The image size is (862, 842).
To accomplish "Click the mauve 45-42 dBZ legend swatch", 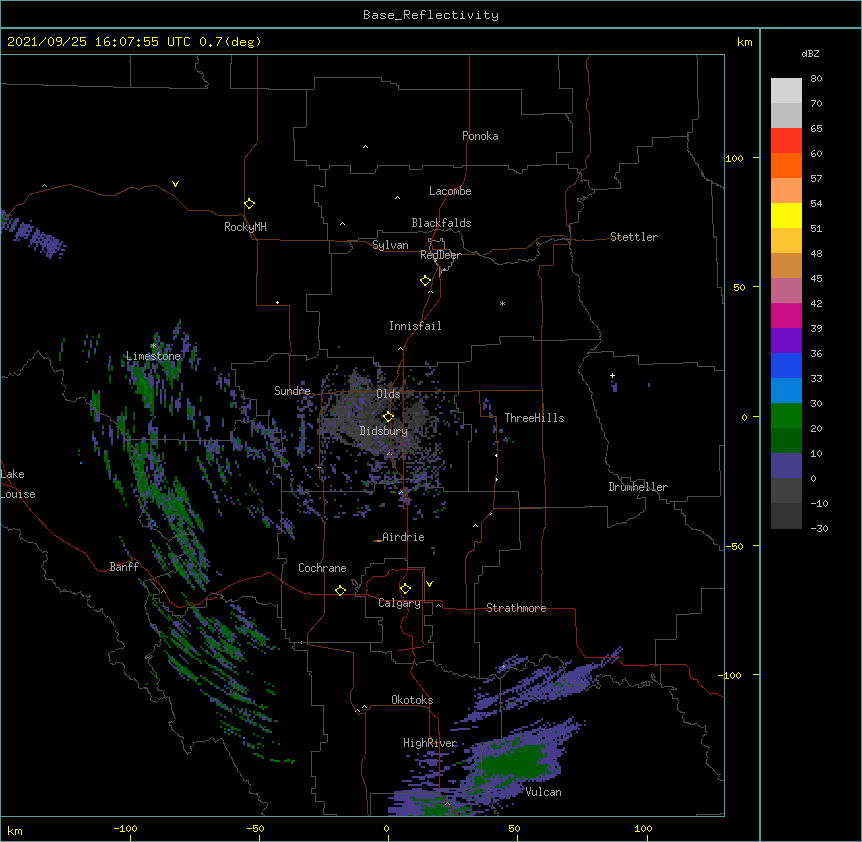I will point(786,291).
